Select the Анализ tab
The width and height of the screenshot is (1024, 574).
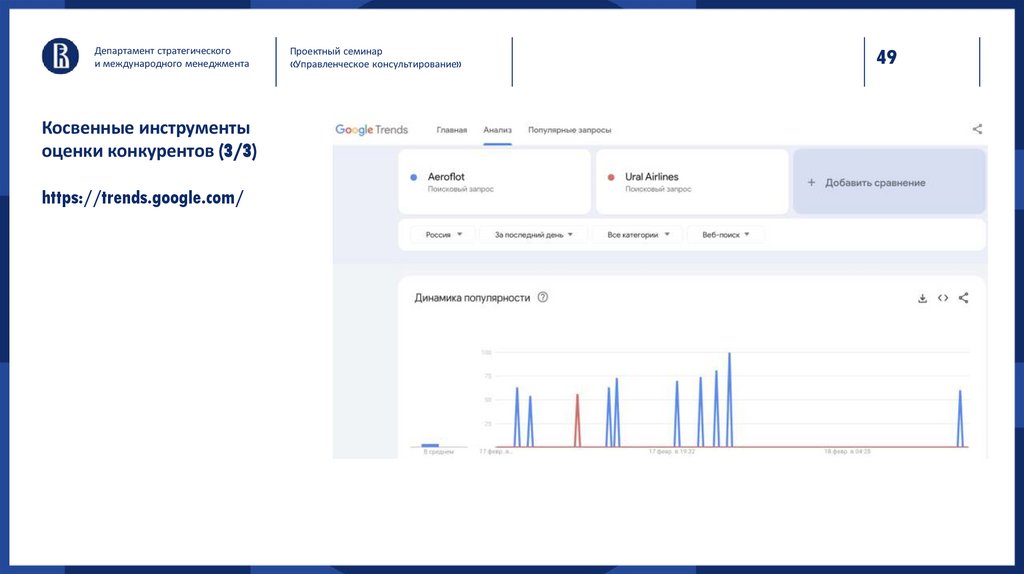click(498, 130)
